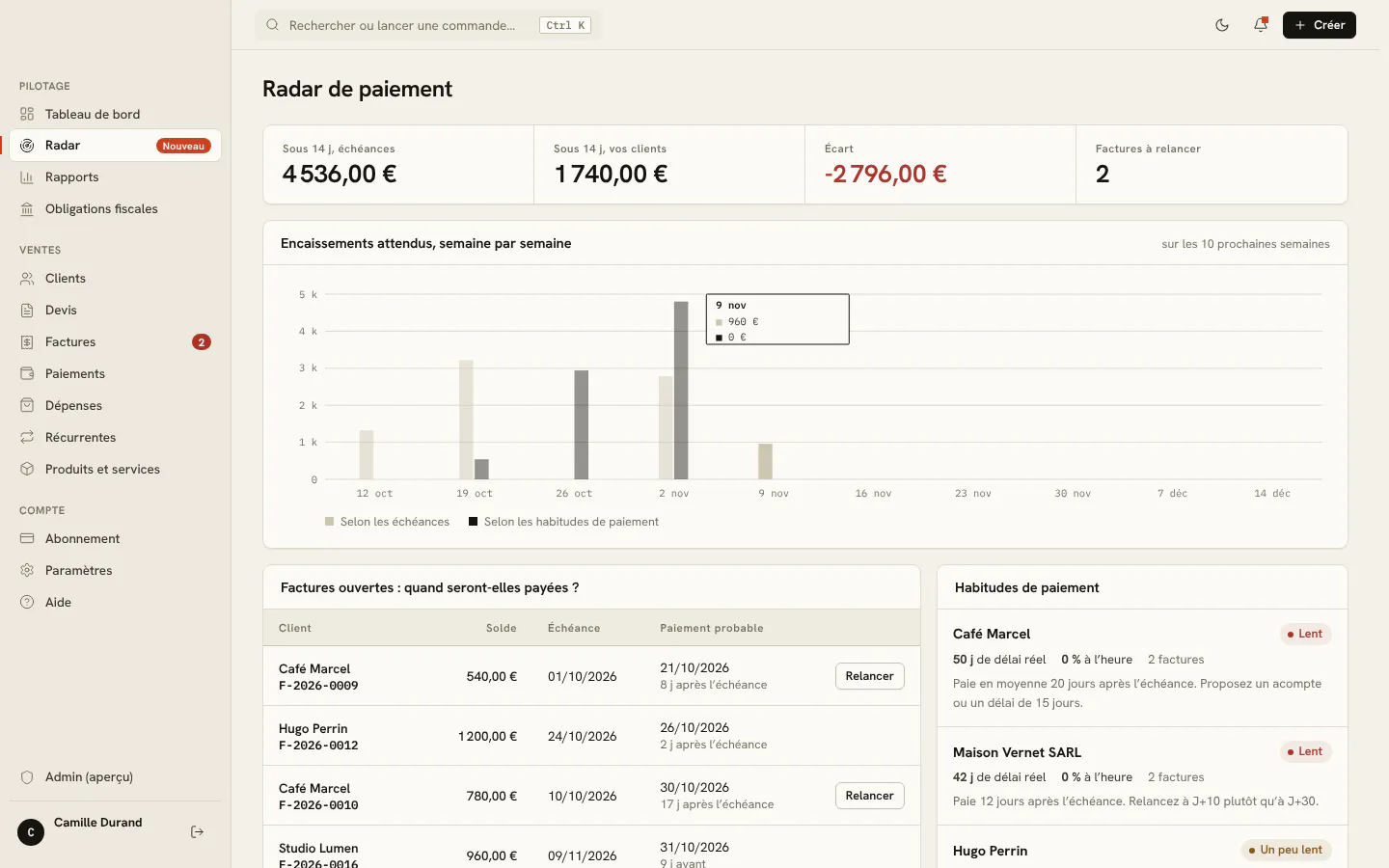Click the logout icon beside Camille Durand
The image size is (1389, 868).
point(198,831)
